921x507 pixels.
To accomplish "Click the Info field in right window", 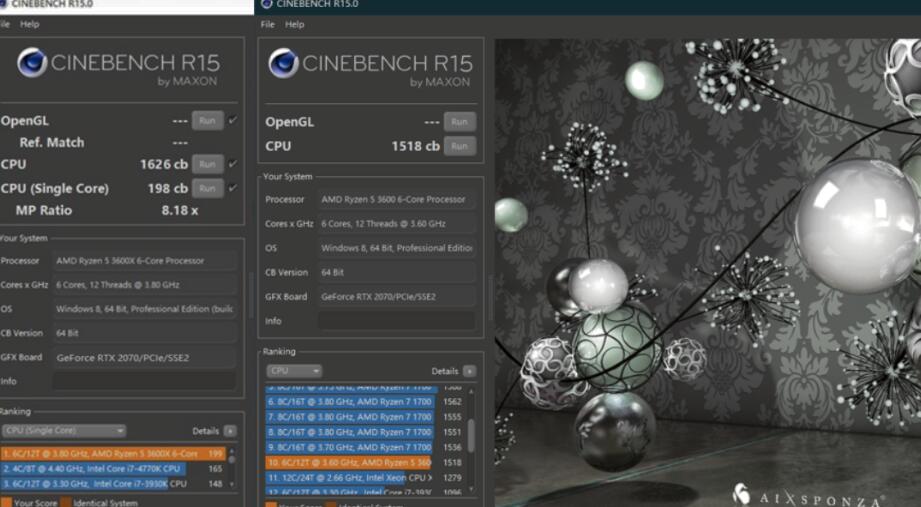I will (x=396, y=321).
